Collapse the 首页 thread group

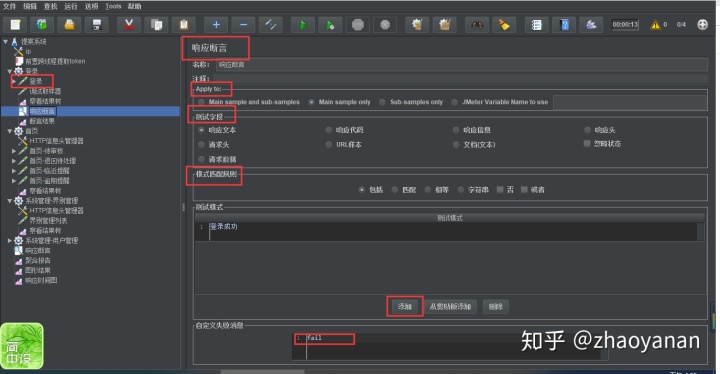pos(10,131)
